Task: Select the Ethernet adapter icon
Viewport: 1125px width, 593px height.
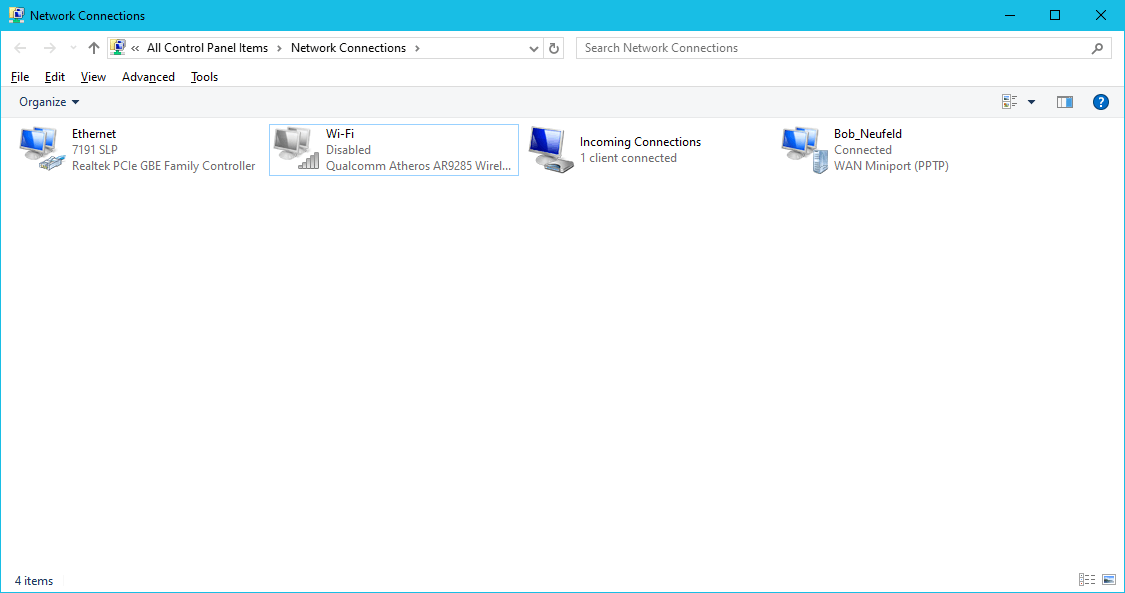Action: point(40,148)
